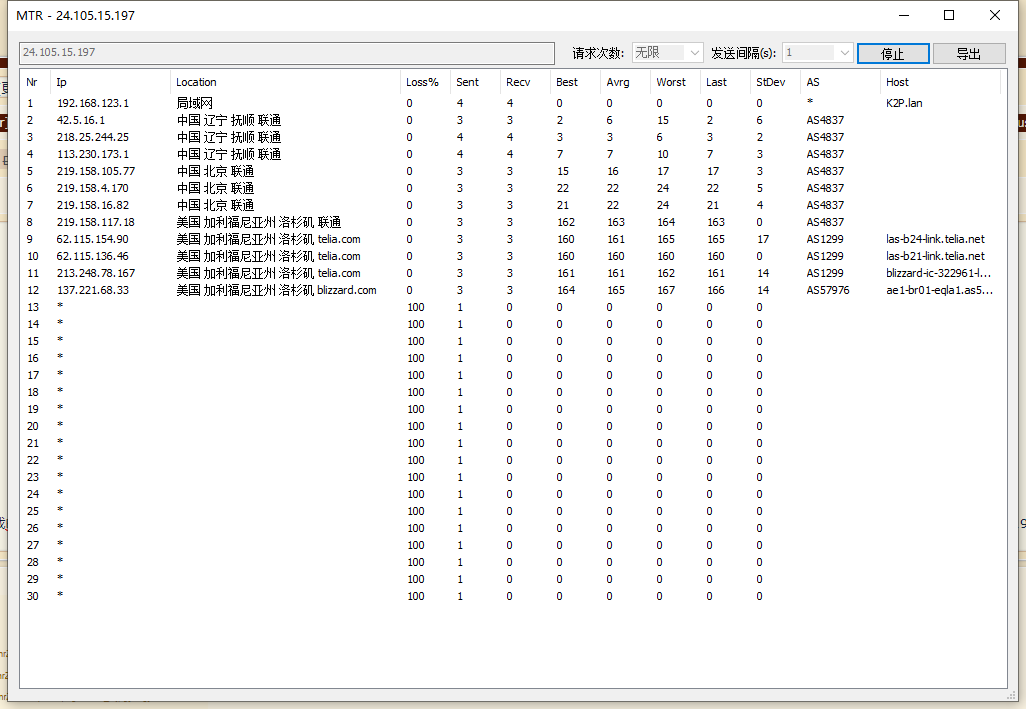Viewport: 1026px width, 709px height.
Task: Click the Ip column header
Action: point(62,82)
